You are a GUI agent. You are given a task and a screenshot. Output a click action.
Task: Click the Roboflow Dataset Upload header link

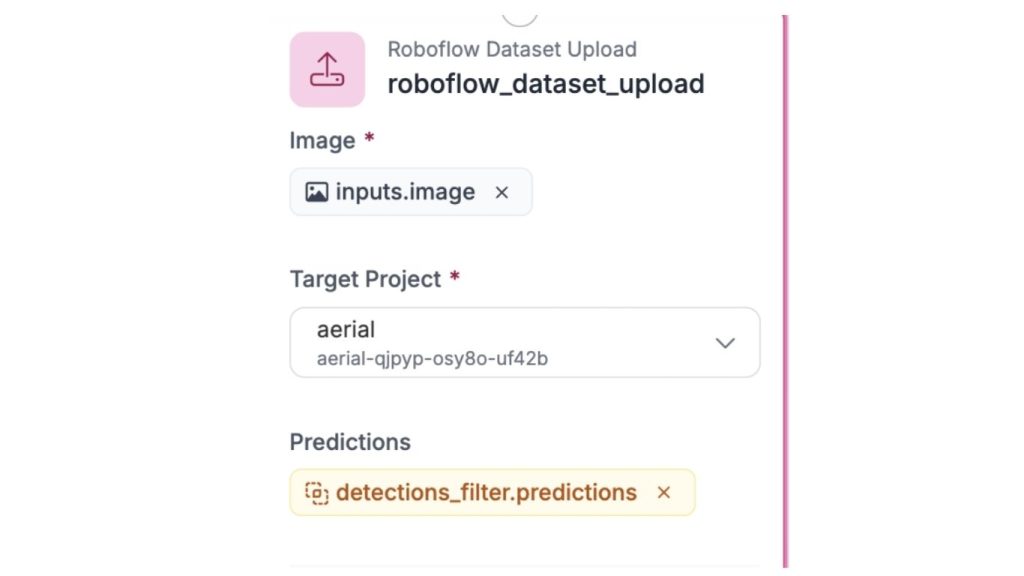click(512, 49)
